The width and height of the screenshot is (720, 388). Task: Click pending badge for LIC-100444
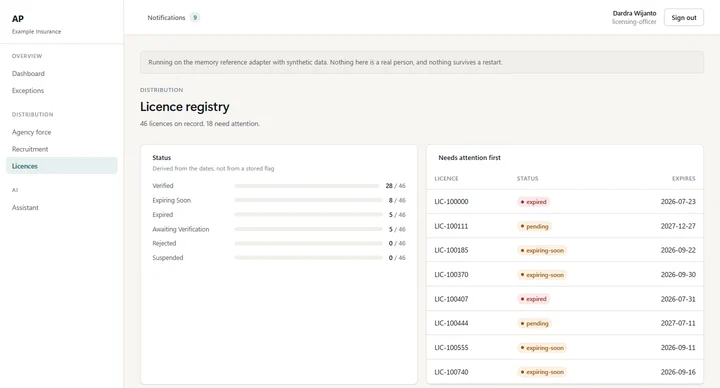pos(534,324)
